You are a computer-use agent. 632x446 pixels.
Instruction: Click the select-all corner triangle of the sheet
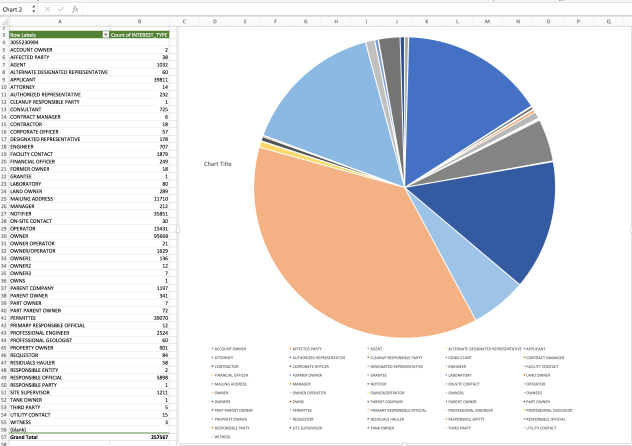pyautogui.click(x=4, y=20)
